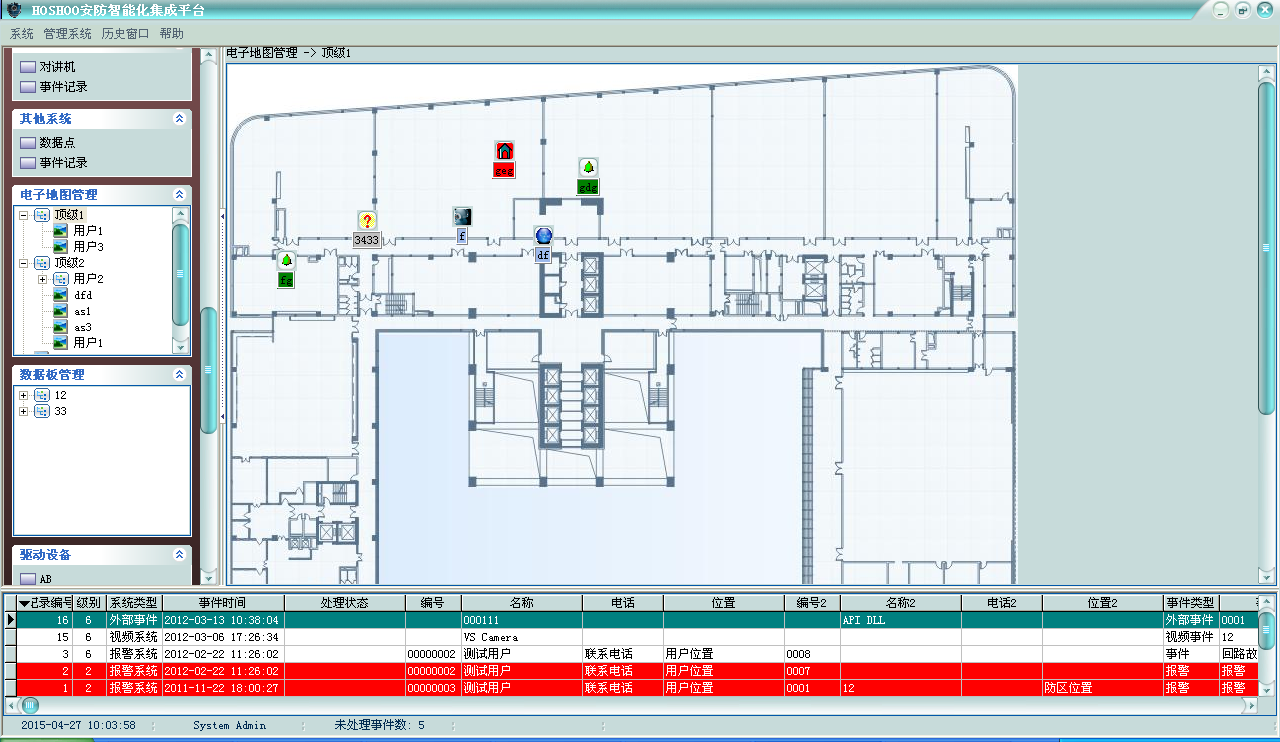Click the camera device icon labeled f
The image size is (1280, 742).
(x=461, y=216)
